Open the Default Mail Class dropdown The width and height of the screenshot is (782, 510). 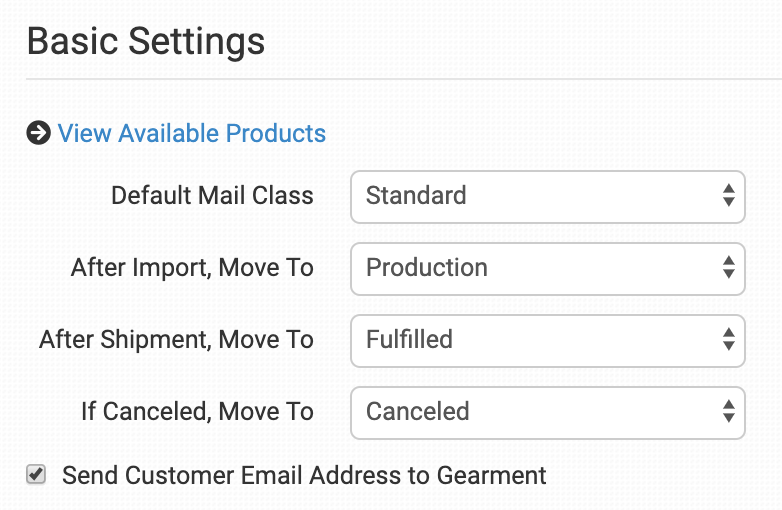[x=547, y=196]
